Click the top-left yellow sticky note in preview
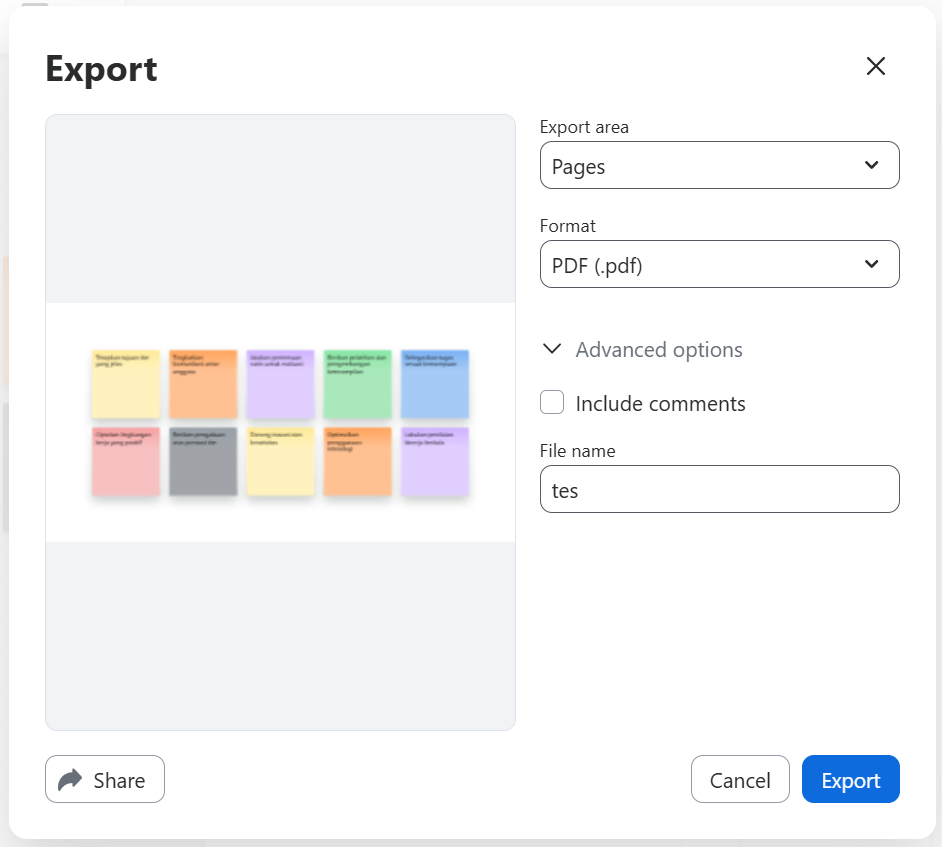The height and width of the screenshot is (847, 942). (126, 384)
